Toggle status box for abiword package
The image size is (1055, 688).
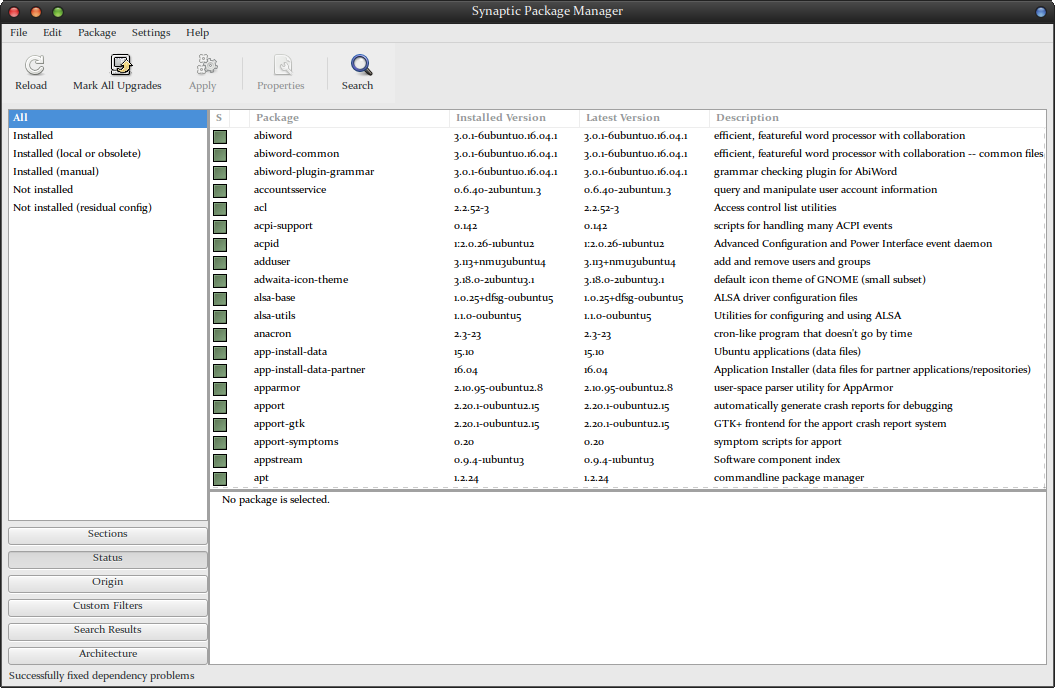click(220, 136)
